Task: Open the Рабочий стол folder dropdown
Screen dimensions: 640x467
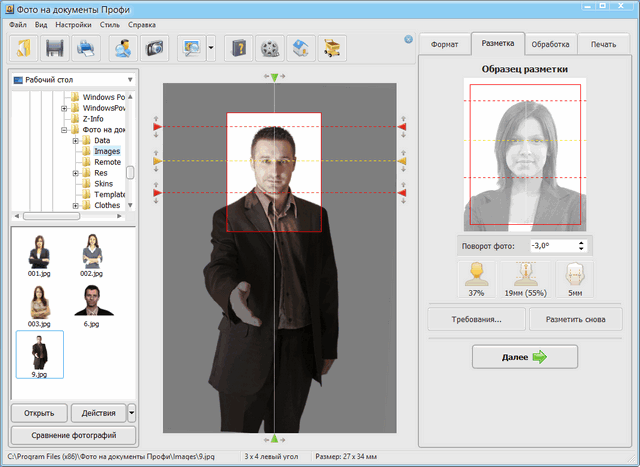Action: 130,79
